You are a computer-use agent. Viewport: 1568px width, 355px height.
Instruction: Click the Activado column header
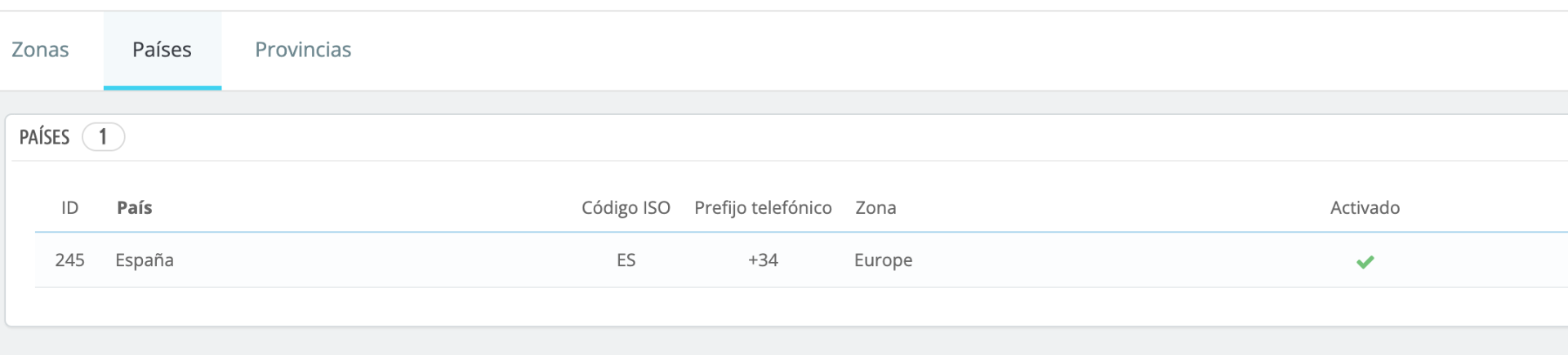pos(1365,208)
